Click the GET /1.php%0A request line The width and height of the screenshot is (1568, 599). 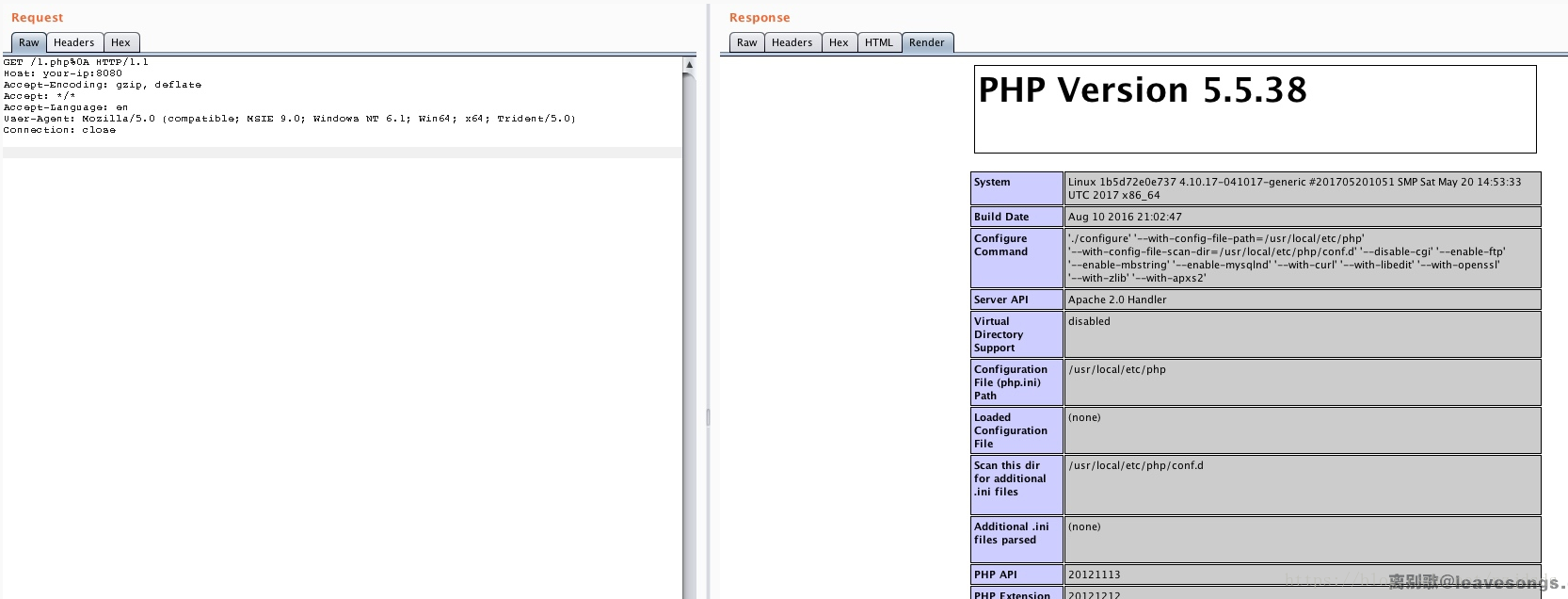[76, 62]
